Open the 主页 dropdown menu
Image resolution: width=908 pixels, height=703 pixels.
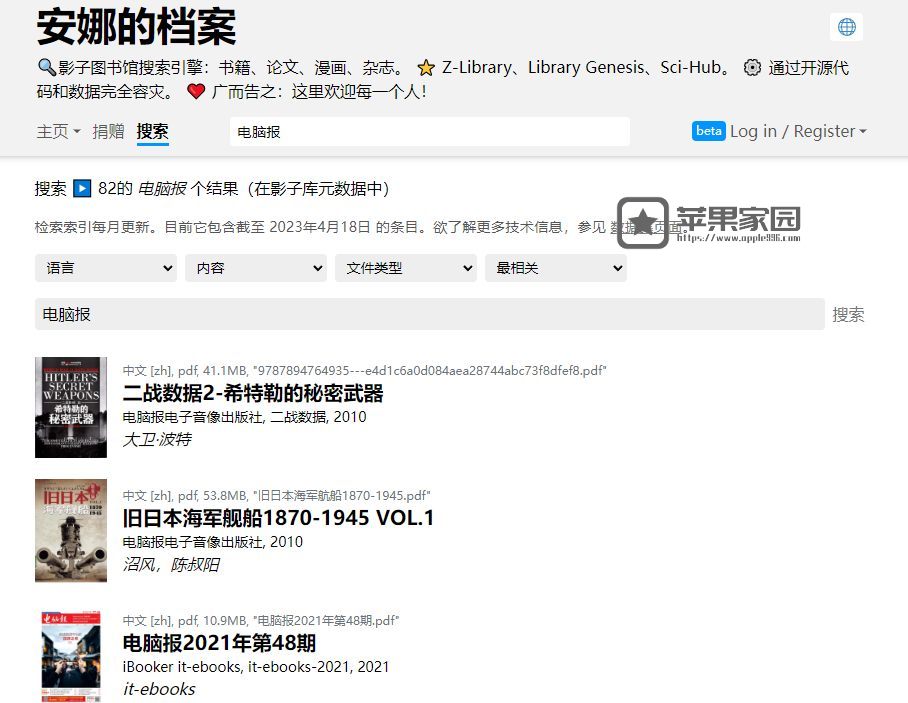pos(58,131)
